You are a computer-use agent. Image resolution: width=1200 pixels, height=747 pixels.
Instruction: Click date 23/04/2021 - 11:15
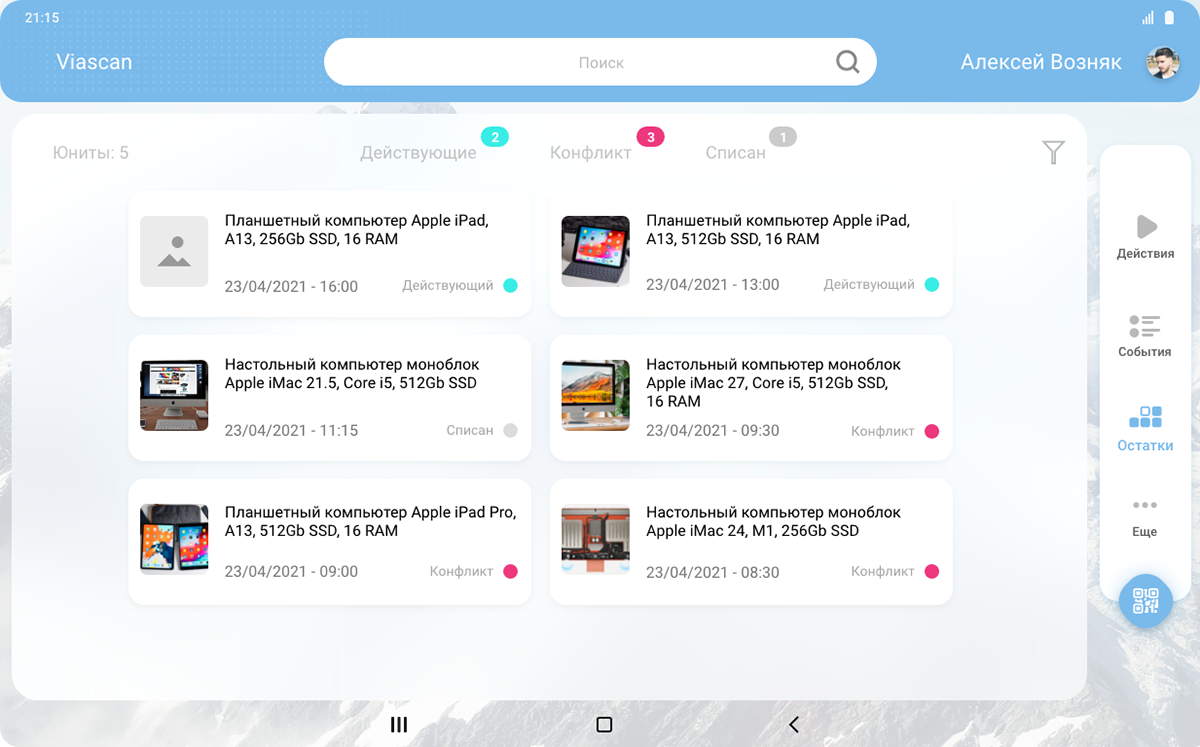[291, 431]
